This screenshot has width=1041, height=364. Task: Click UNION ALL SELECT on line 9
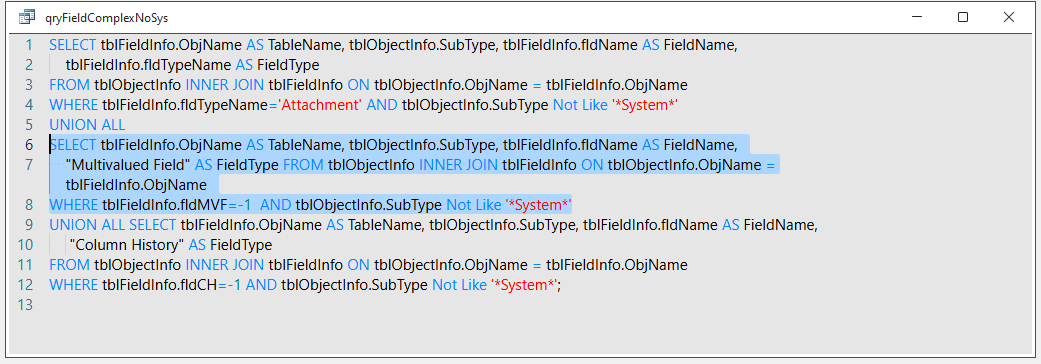[113, 225]
